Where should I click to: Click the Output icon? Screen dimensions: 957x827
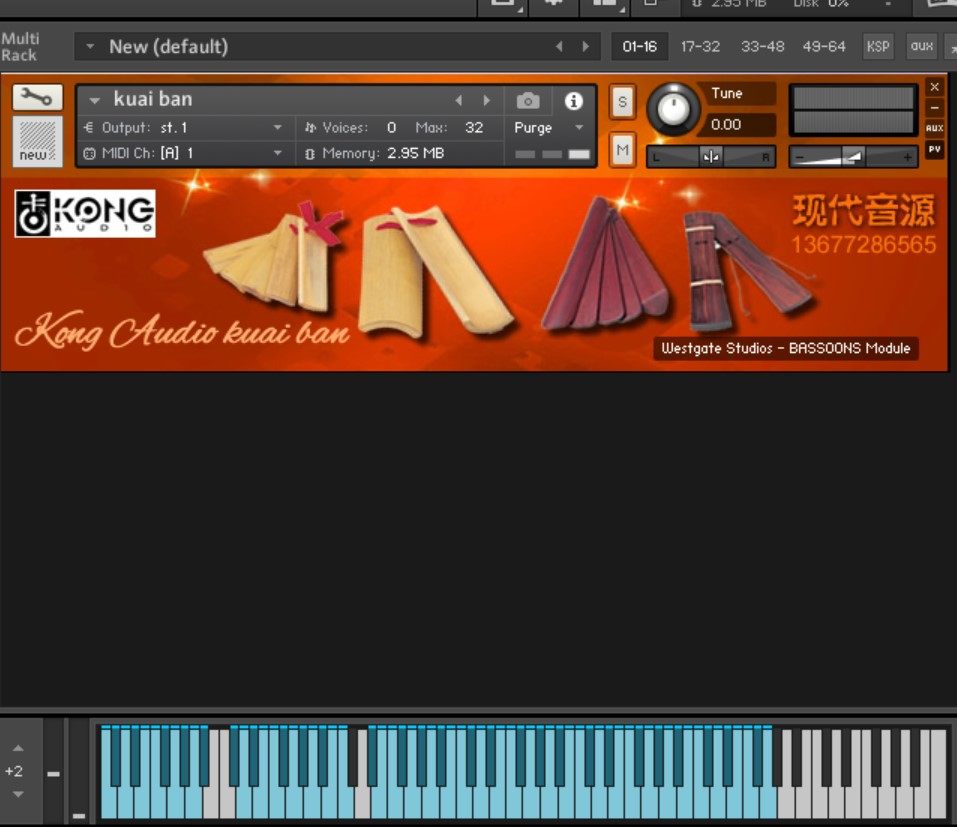coord(88,128)
